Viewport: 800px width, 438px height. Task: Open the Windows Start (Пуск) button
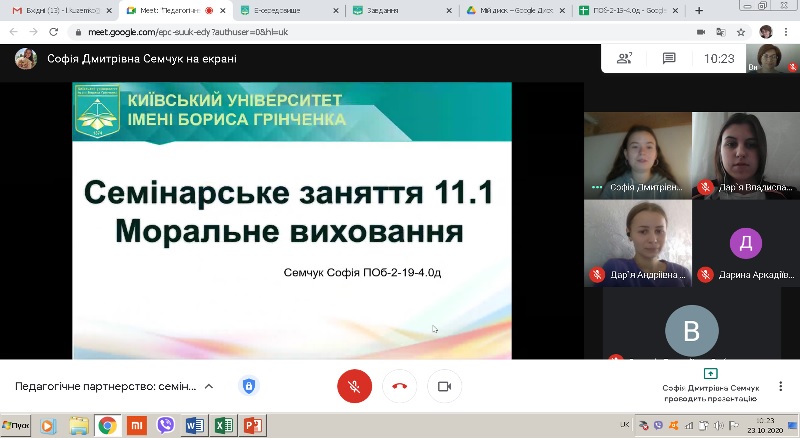[16, 425]
